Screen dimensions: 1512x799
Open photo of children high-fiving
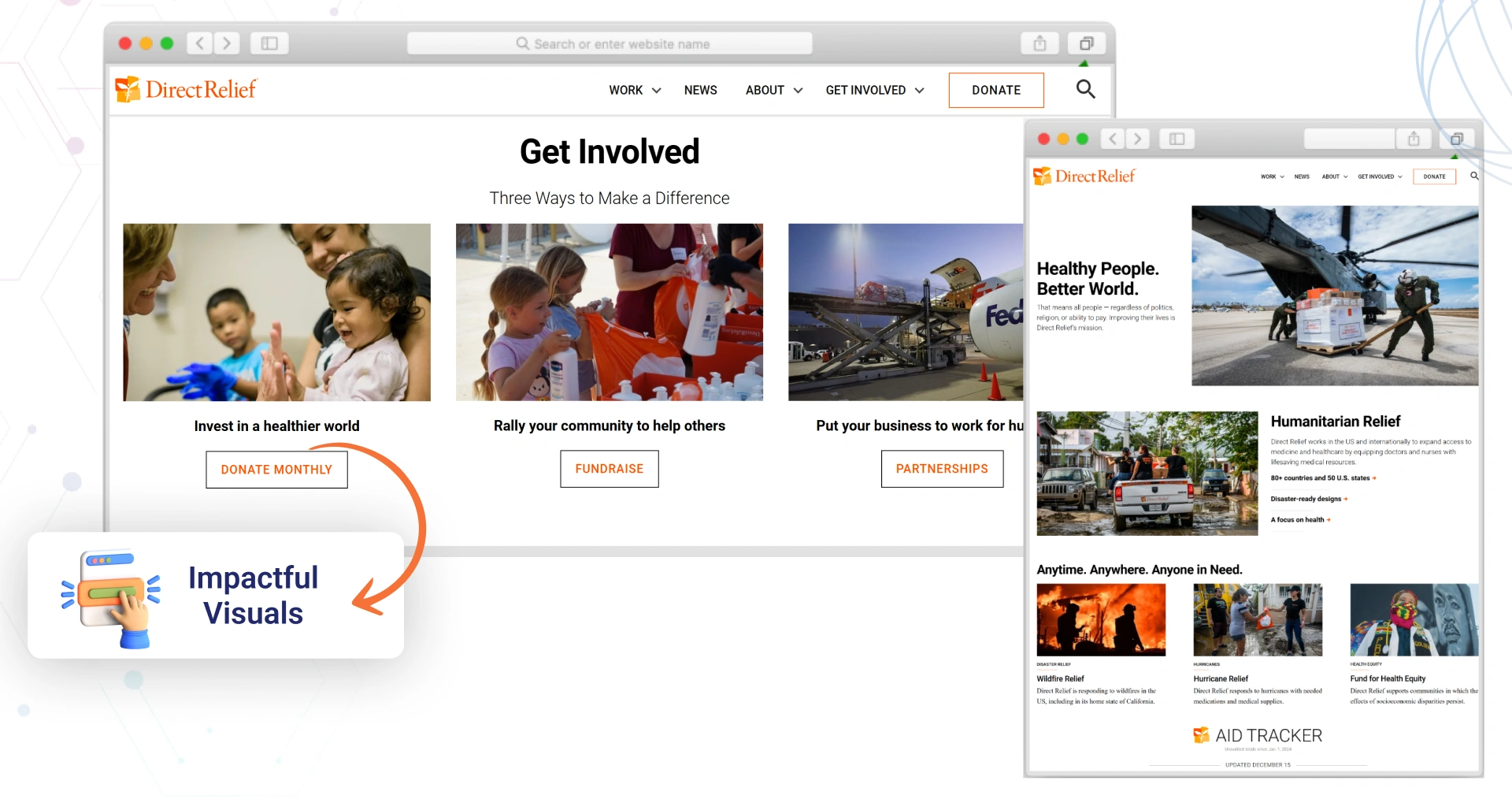[x=276, y=312]
